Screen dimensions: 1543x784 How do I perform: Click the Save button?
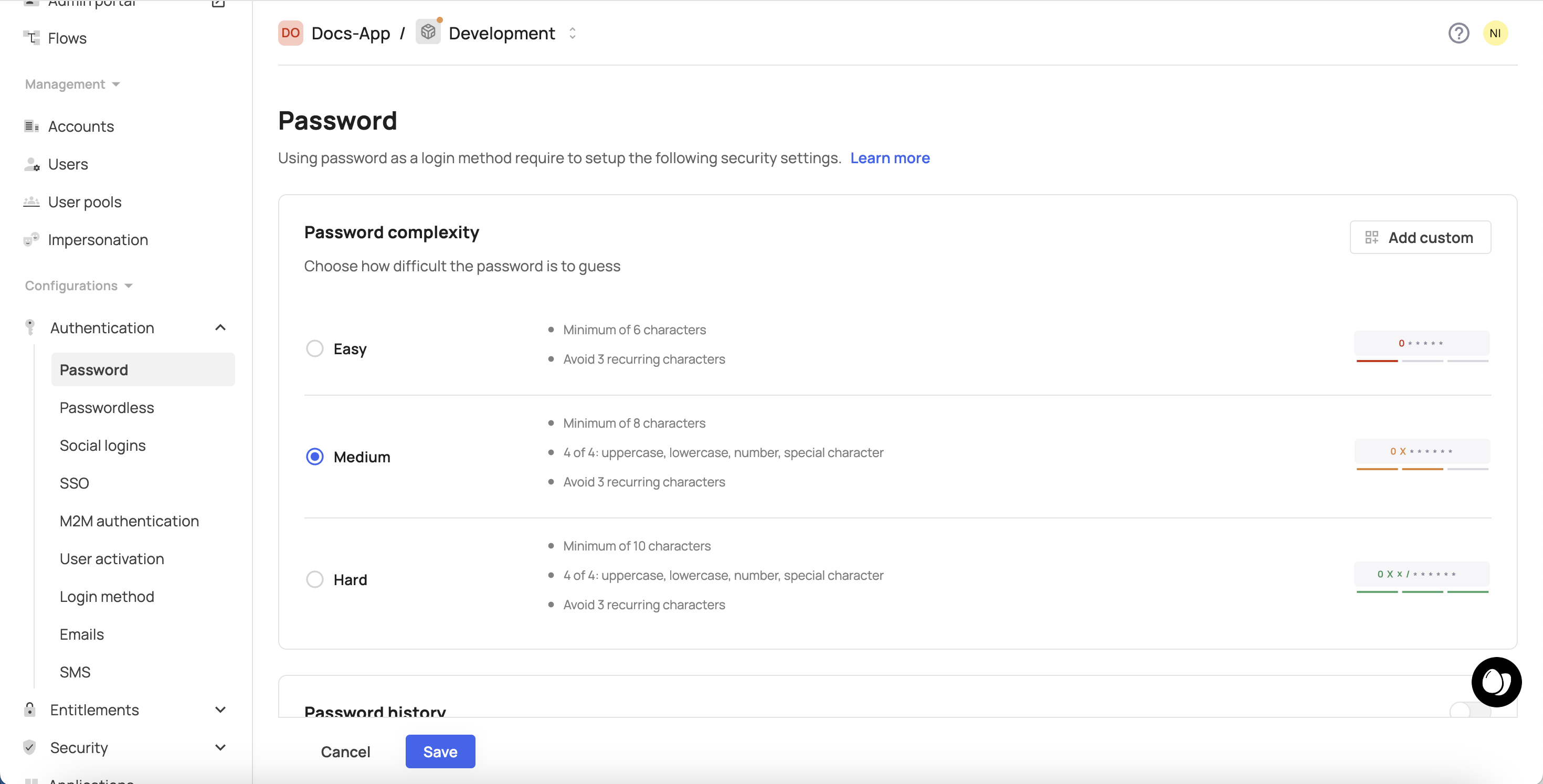[440, 751]
